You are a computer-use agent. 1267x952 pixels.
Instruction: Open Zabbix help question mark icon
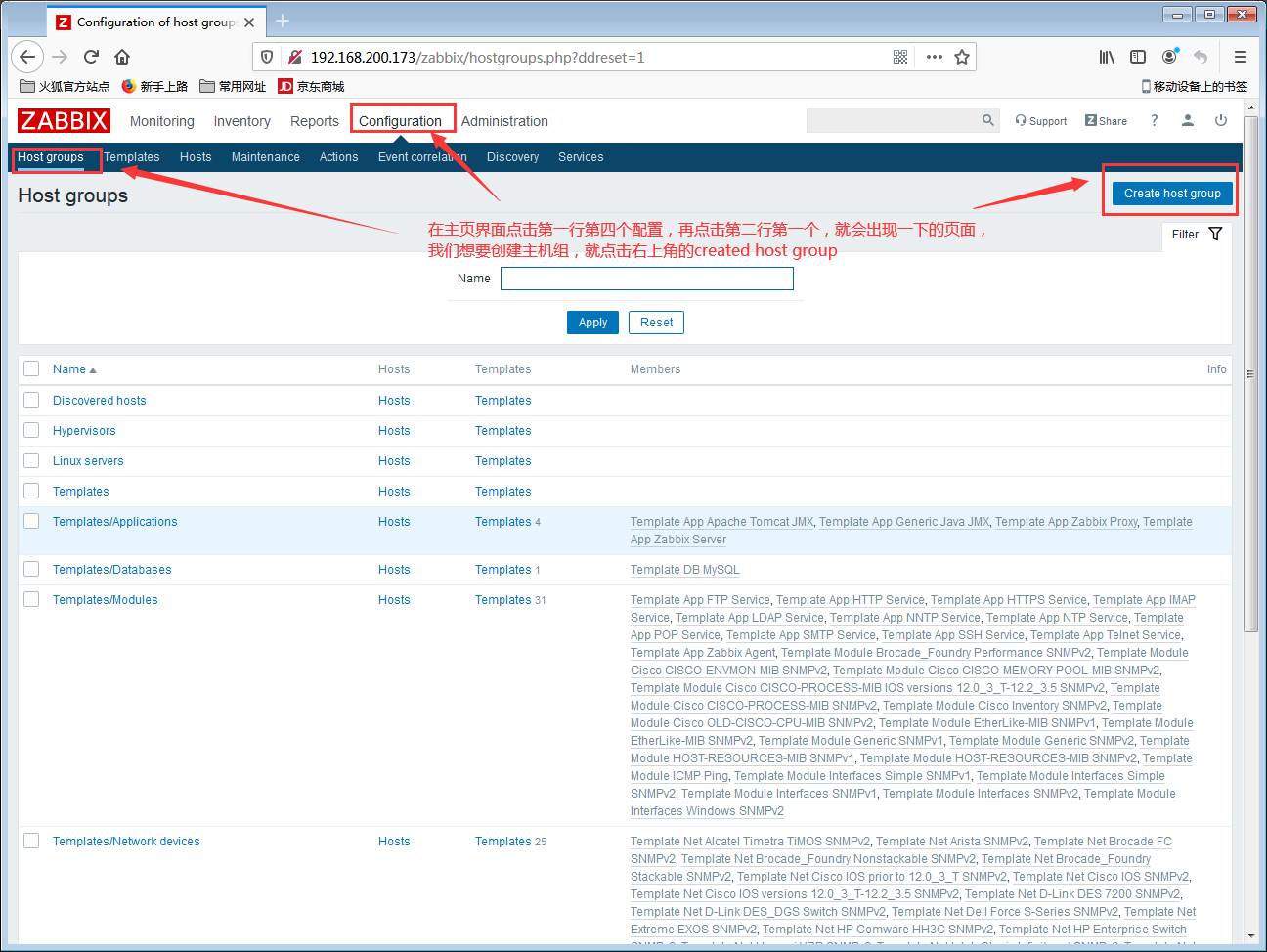click(x=1155, y=120)
